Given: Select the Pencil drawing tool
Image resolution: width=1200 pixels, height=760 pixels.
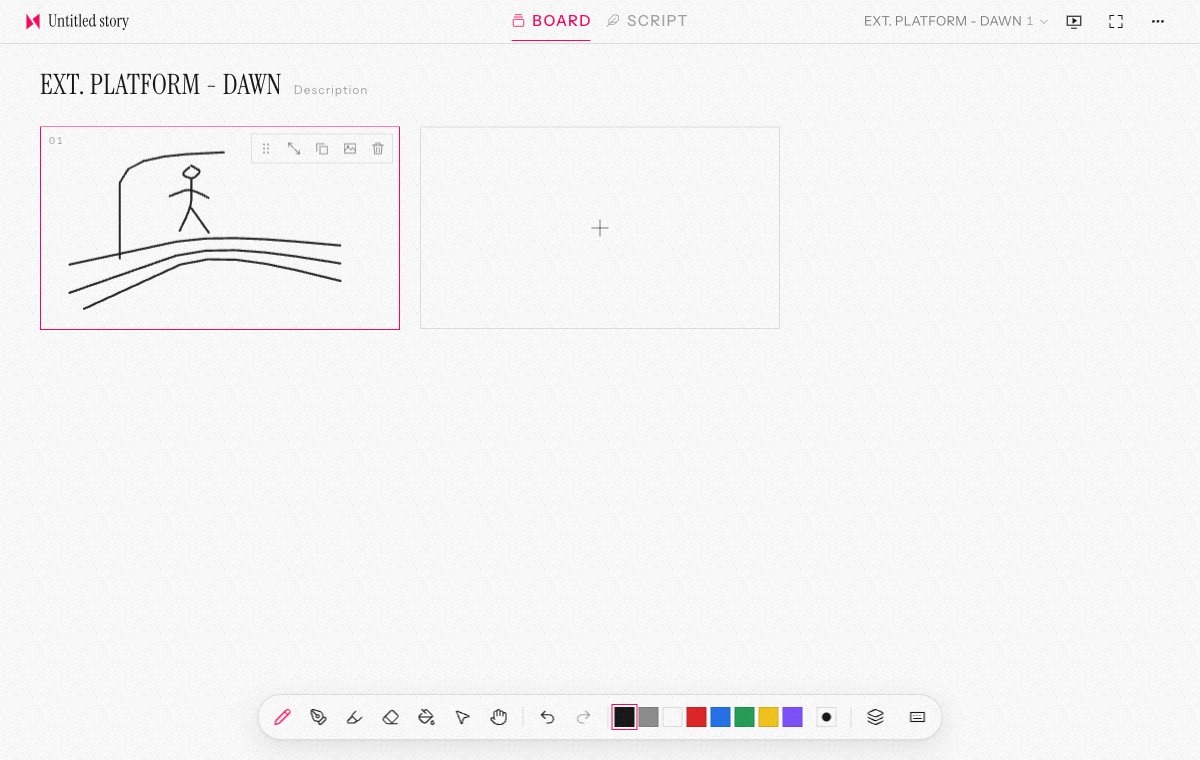Looking at the screenshot, I should coord(282,717).
